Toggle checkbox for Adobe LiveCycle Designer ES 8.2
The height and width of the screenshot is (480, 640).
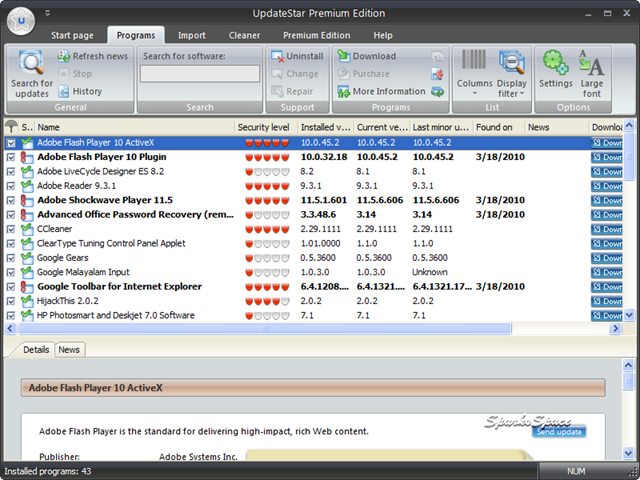click(x=11, y=171)
